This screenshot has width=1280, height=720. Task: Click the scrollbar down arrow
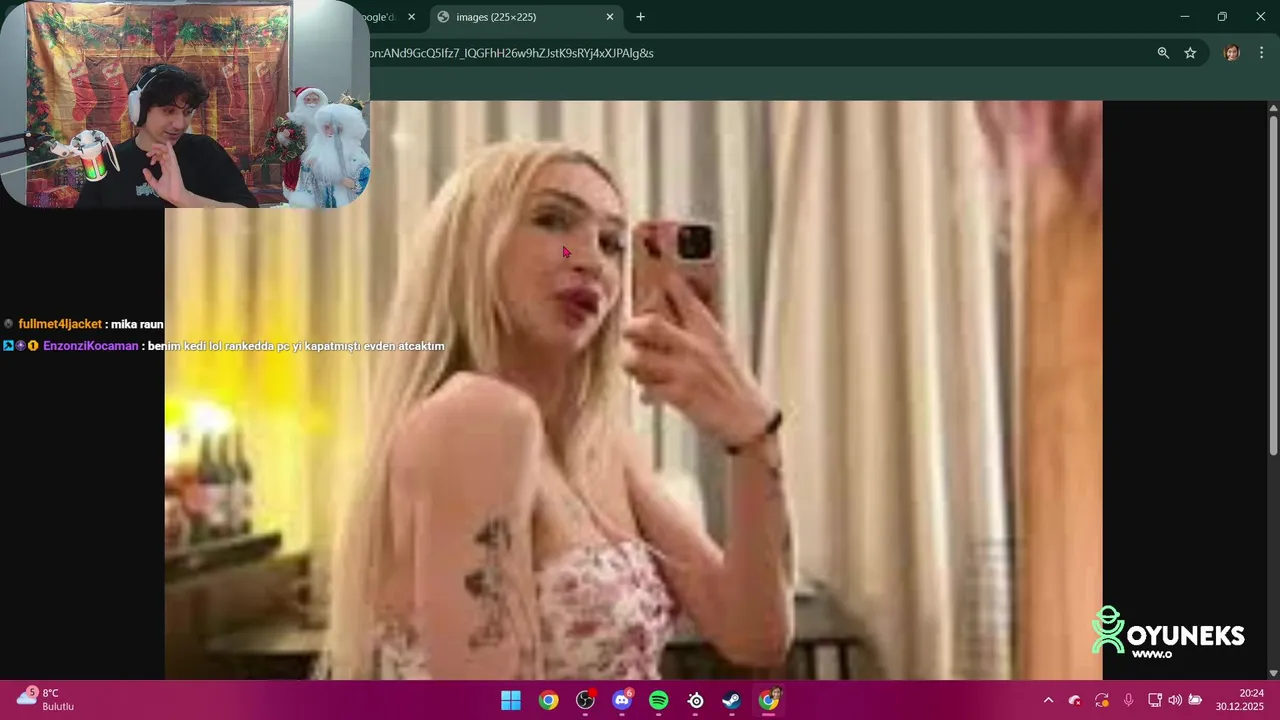(x=1273, y=673)
